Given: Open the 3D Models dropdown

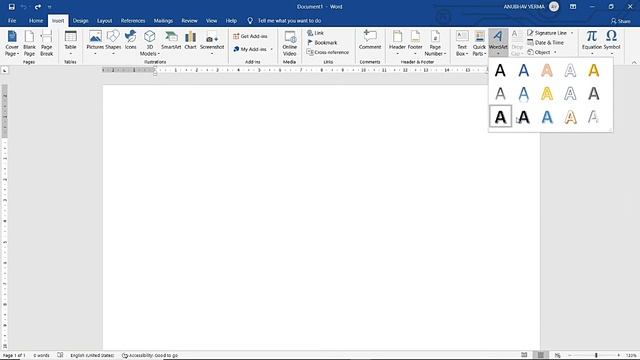Looking at the screenshot, I should coord(149,43).
